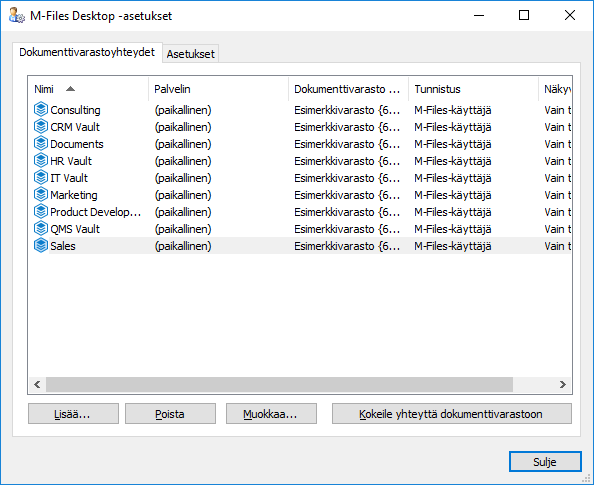Image resolution: width=594 pixels, height=485 pixels.
Task: Click M-Files-käyttäjä in the HR Vault row
Action: coord(453,161)
